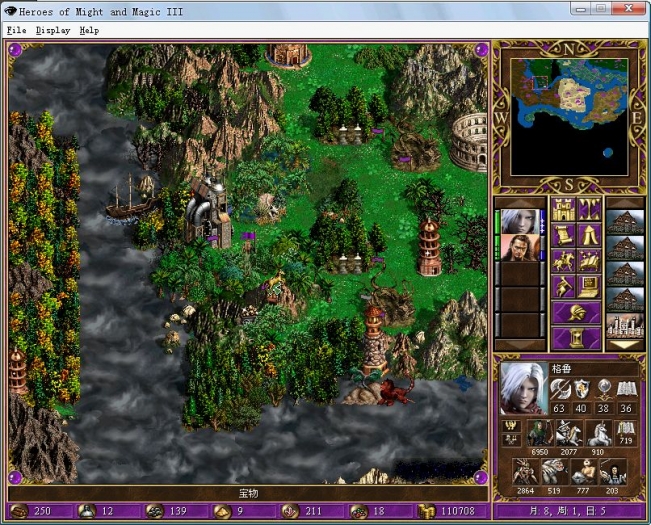Click the attack value 63

559,408
